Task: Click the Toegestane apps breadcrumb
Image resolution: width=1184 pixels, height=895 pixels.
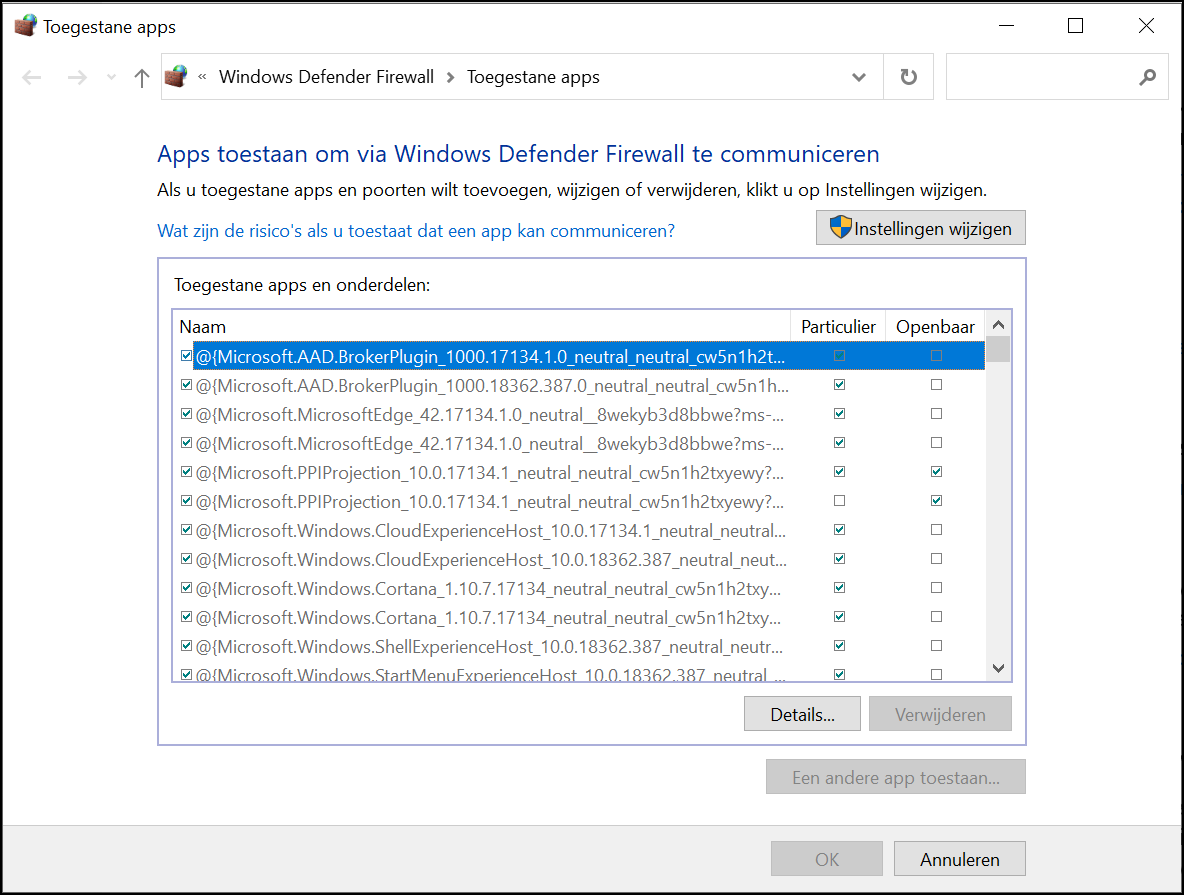Action: 533,77
